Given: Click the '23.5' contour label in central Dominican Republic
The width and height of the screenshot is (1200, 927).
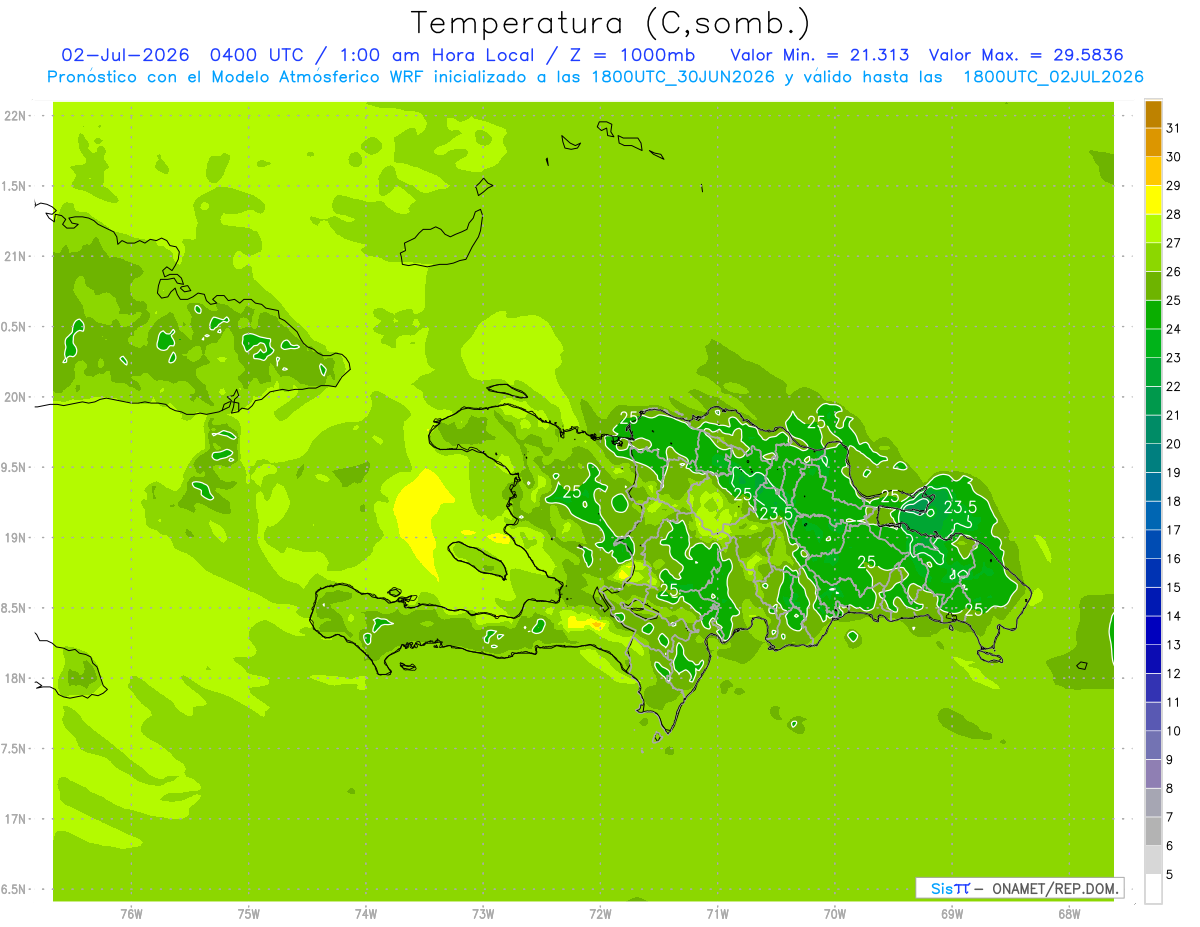Looking at the screenshot, I should tap(776, 514).
